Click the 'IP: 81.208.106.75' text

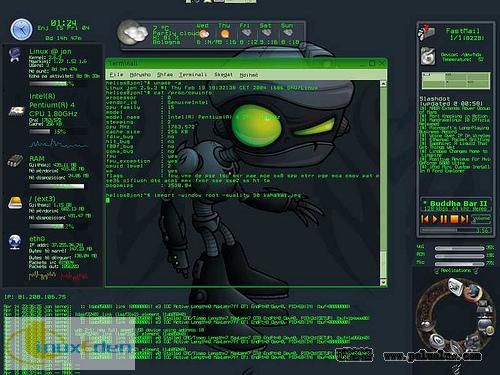click(x=35, y=297)
